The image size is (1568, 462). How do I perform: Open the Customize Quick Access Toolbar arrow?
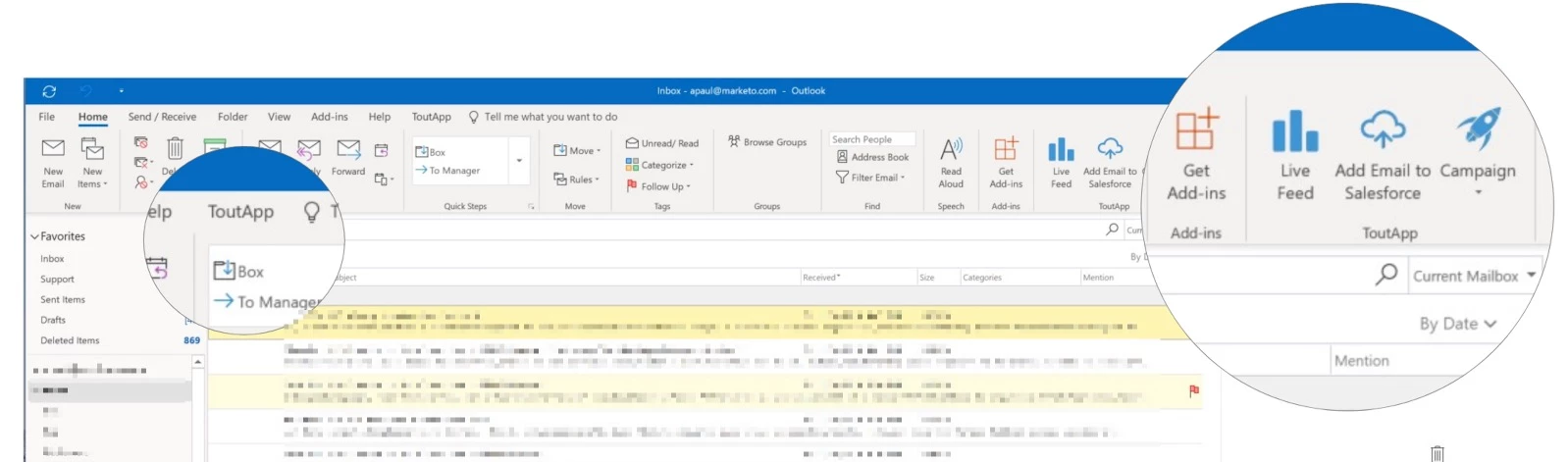pos(121,91)
